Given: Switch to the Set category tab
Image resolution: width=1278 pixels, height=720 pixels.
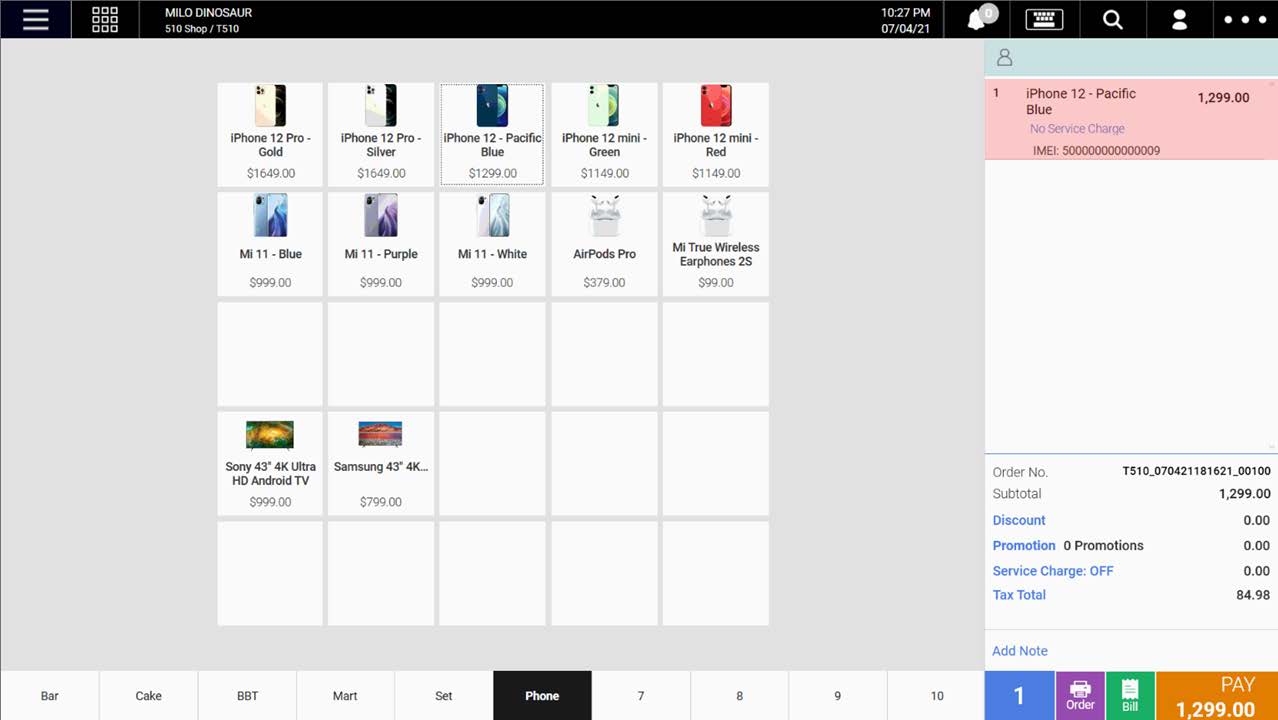Looking at the screenshot, I should point(444,695).
